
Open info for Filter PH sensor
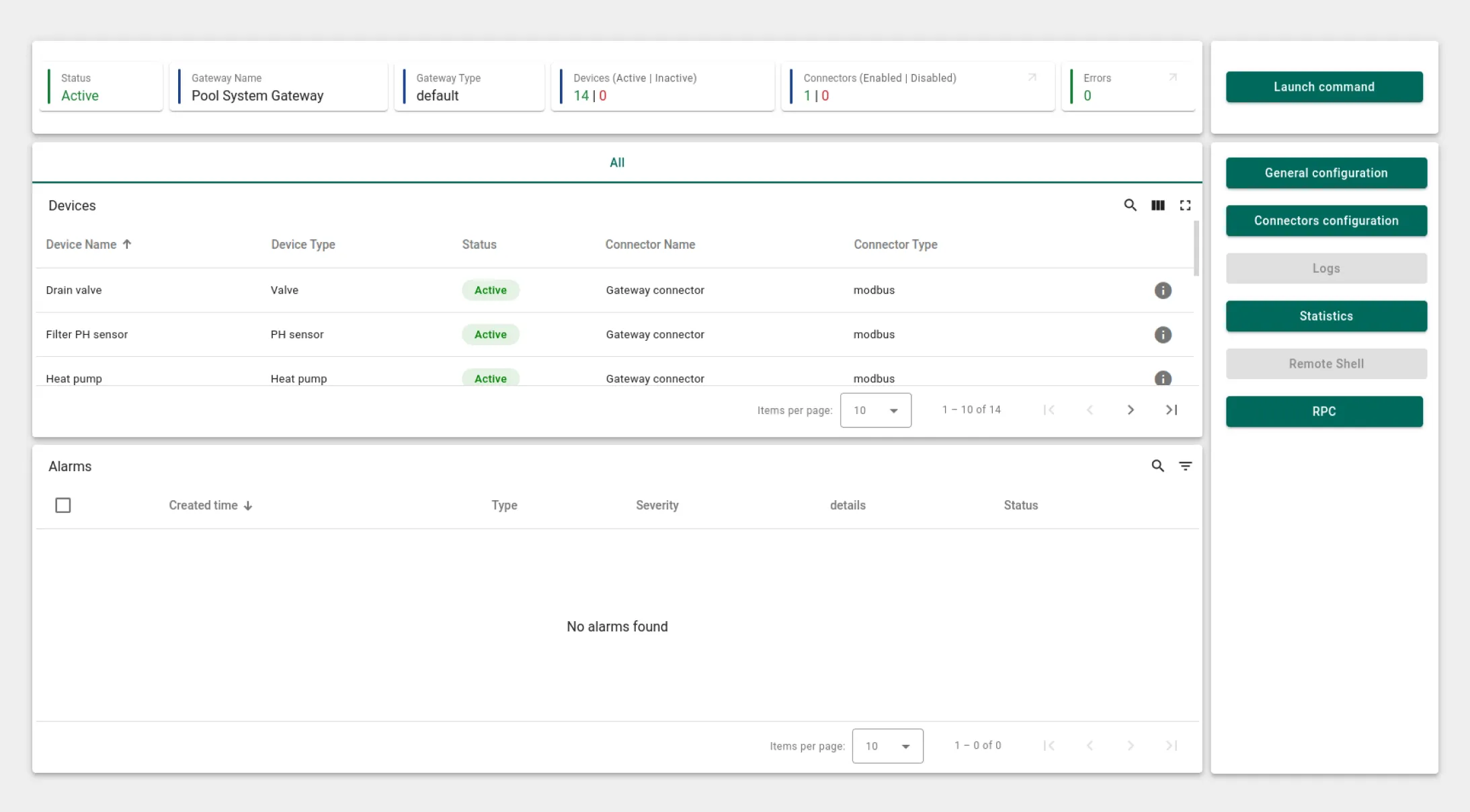click(x=1163, y=335)
